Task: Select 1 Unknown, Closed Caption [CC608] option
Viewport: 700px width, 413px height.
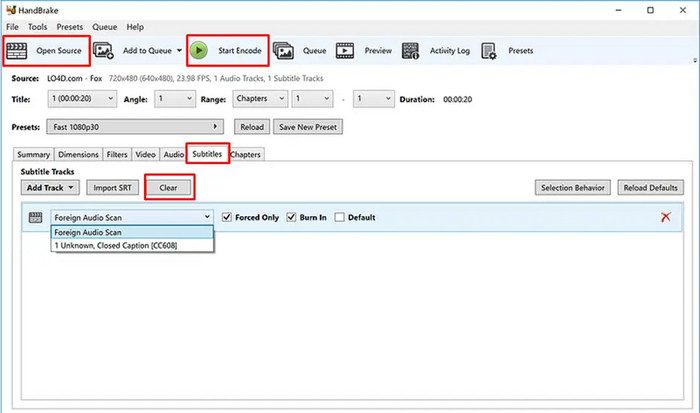Action: pyautogui.click(x=132, y=246)
